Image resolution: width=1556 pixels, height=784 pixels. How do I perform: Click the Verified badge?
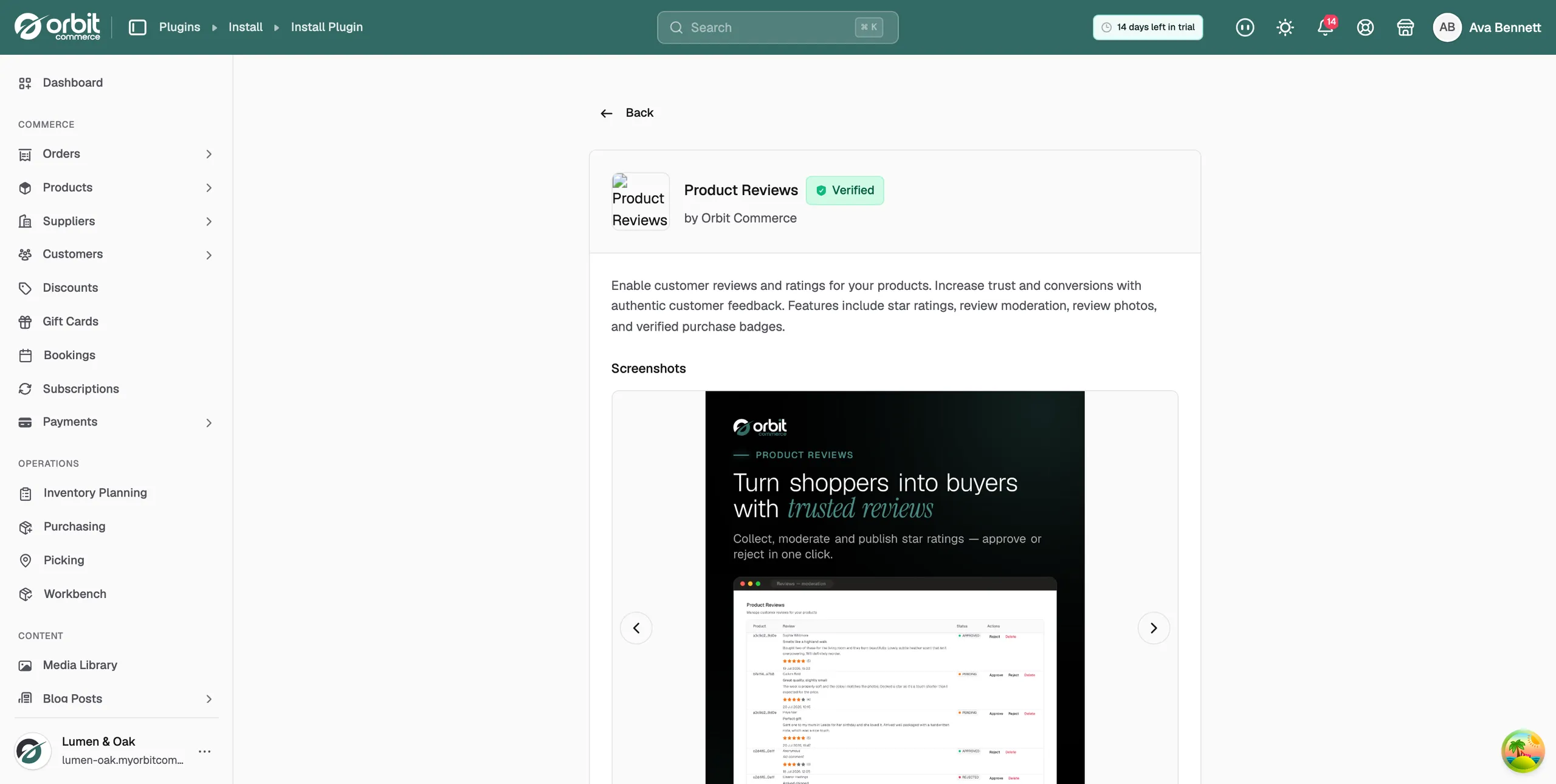845,190
